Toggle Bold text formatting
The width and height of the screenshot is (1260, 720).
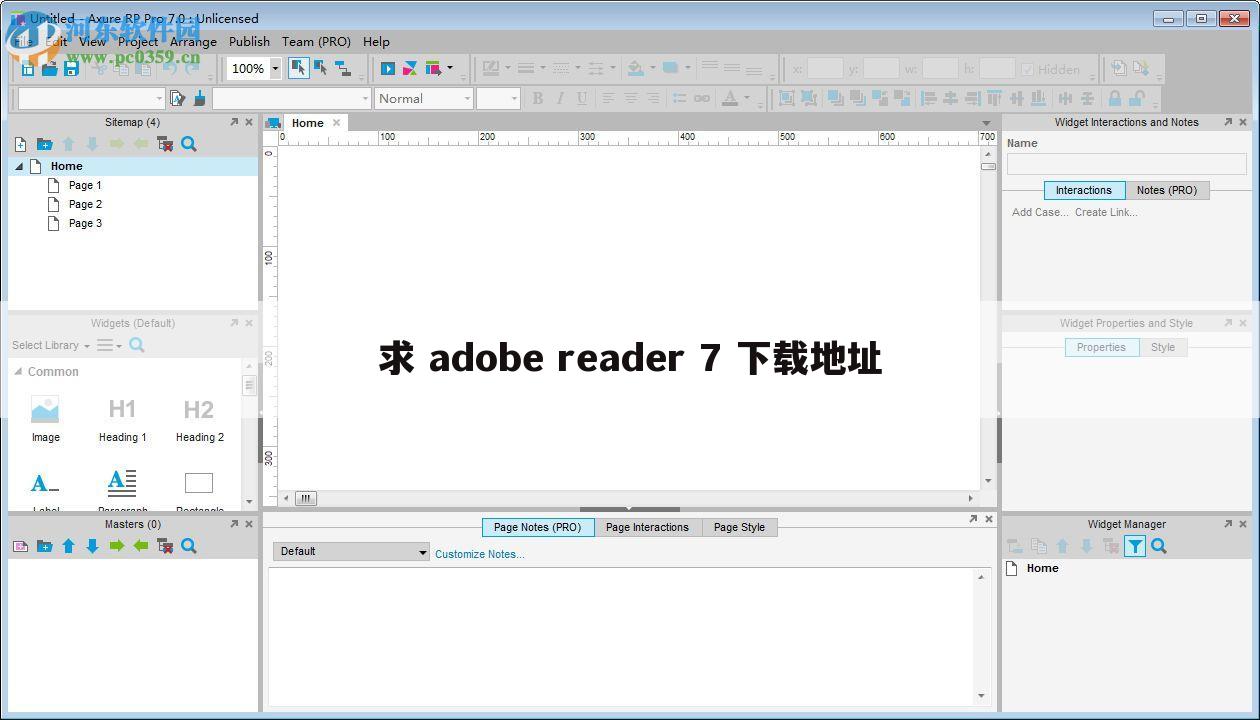point(537,98)
